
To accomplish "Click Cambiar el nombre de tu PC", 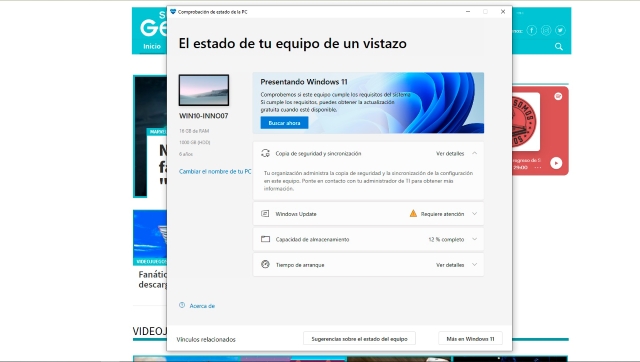I will (x=215, y=171).
